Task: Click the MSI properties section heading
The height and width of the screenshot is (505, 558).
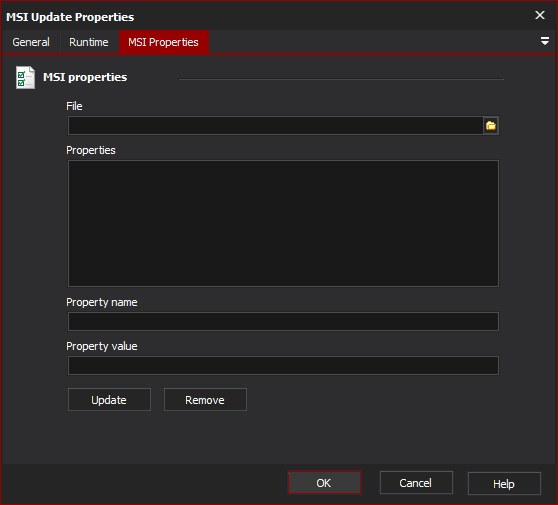Action: [85, 77]
